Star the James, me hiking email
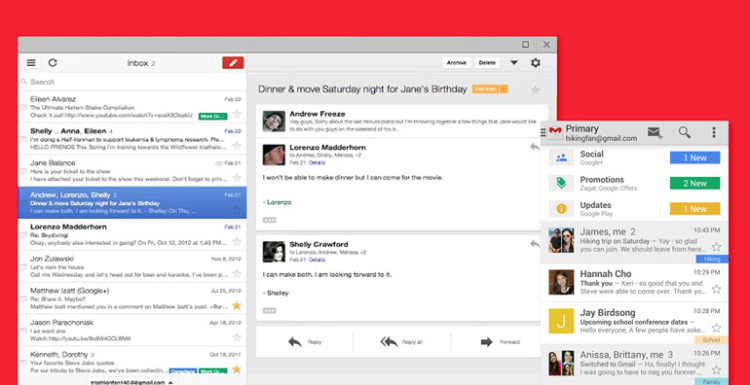Viewport: 750px width, 385px height. [x=716, y=247]
